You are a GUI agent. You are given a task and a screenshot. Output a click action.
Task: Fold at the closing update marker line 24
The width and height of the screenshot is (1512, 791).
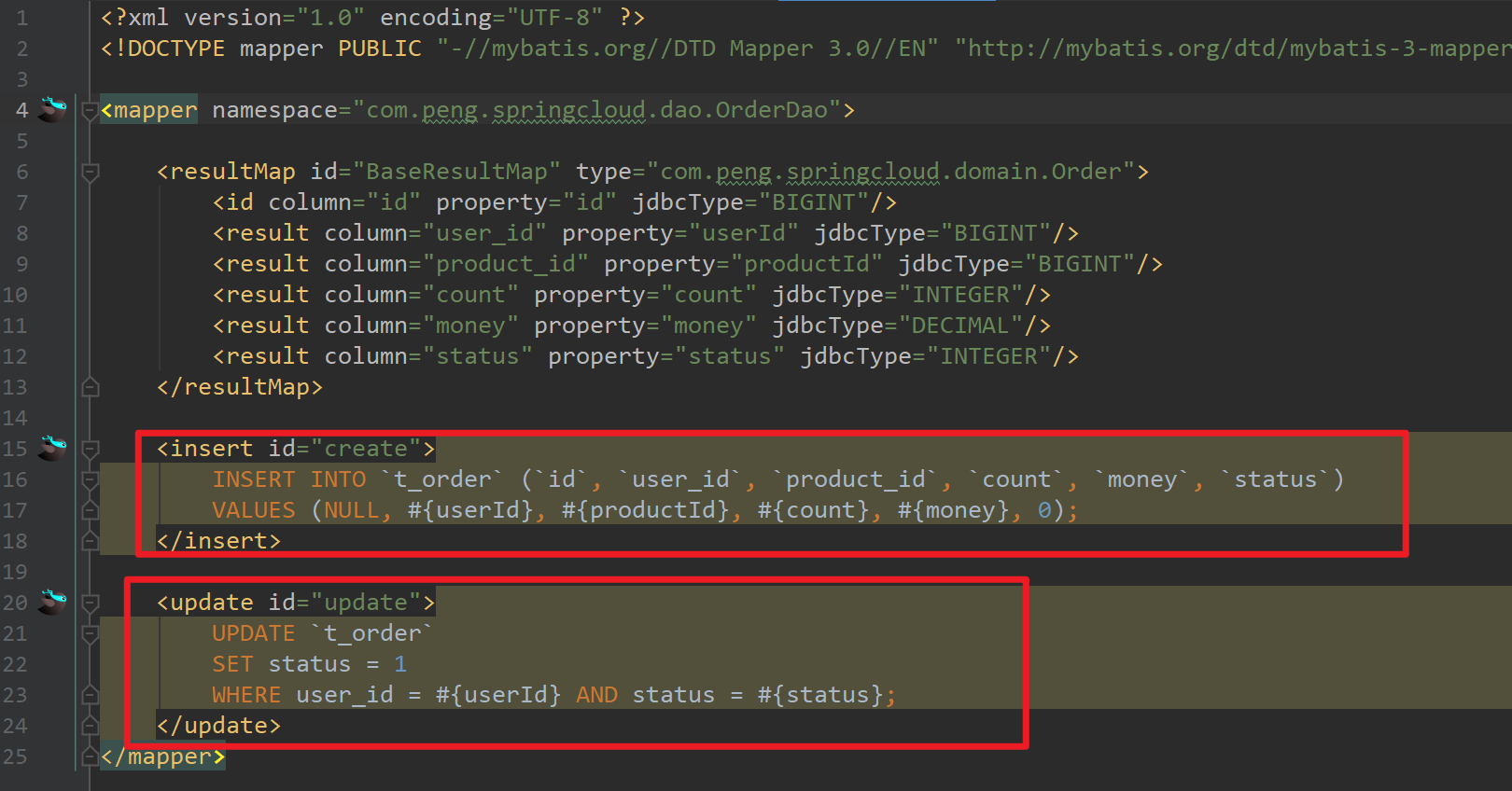point(91,725)
